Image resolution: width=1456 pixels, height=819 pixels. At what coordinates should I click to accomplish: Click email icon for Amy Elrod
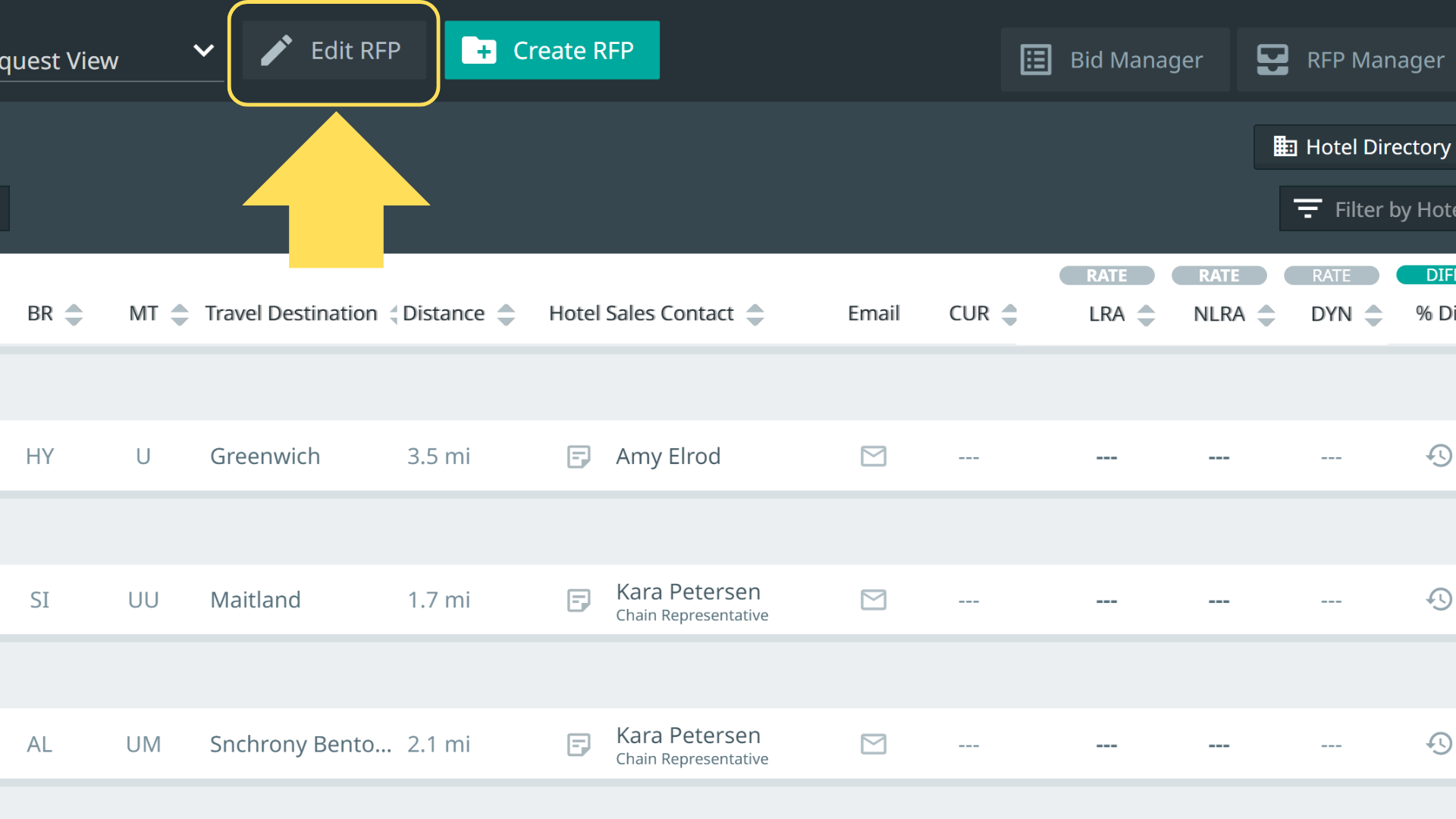point(873,457)
